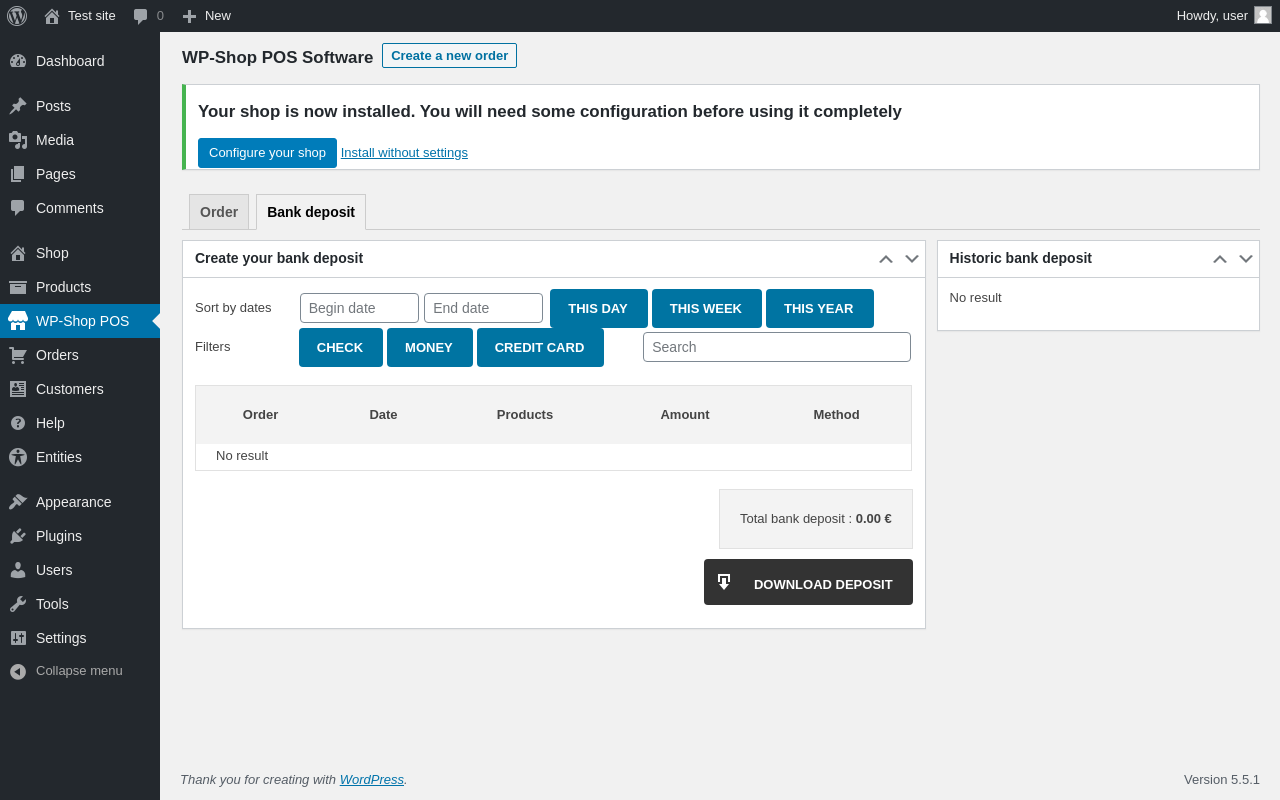Click the New label in admin bar
This screenshot has height=800, width=1280.
point(218,16)
